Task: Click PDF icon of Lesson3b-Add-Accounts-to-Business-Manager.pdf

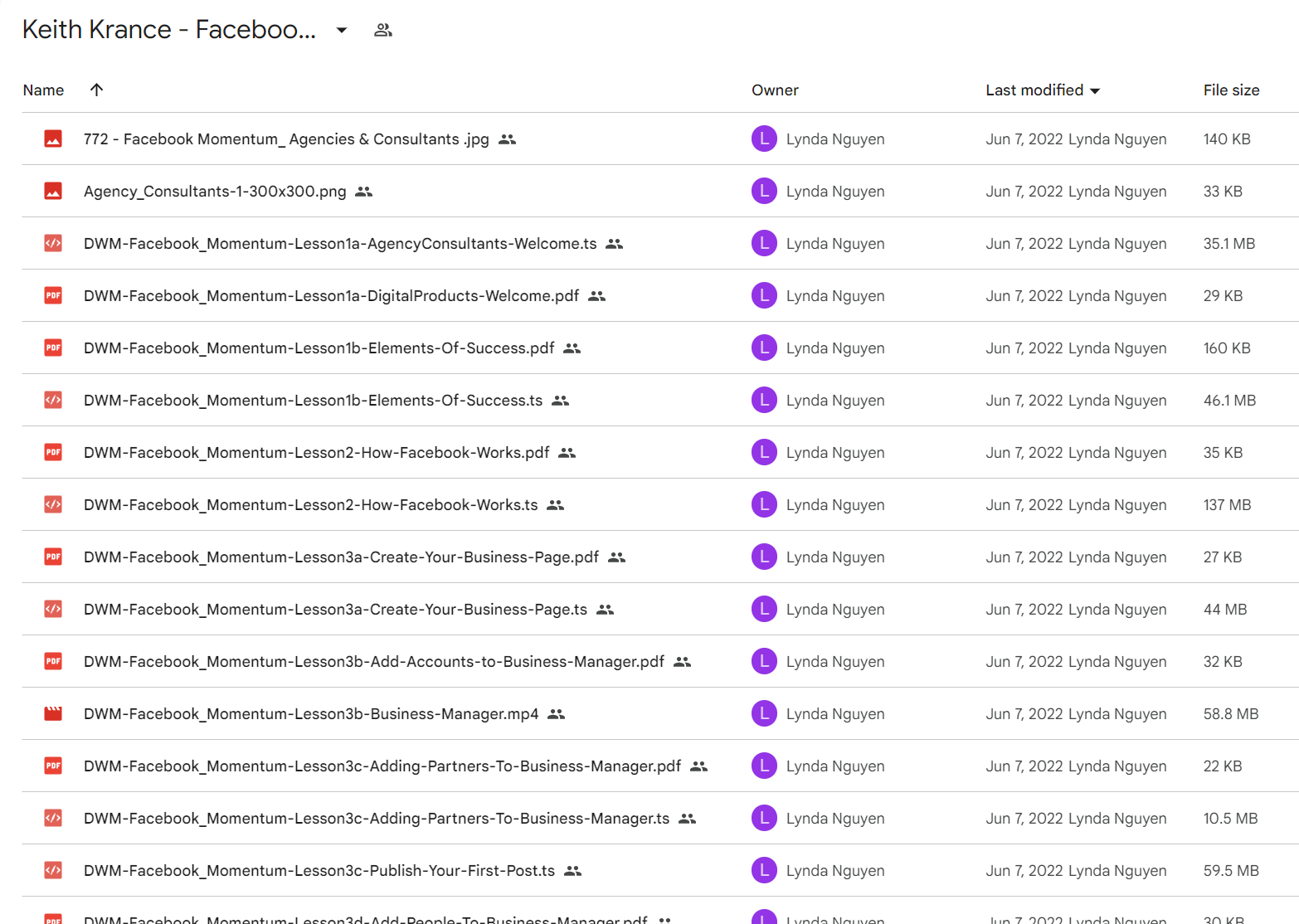Action: tap(53, 661)
